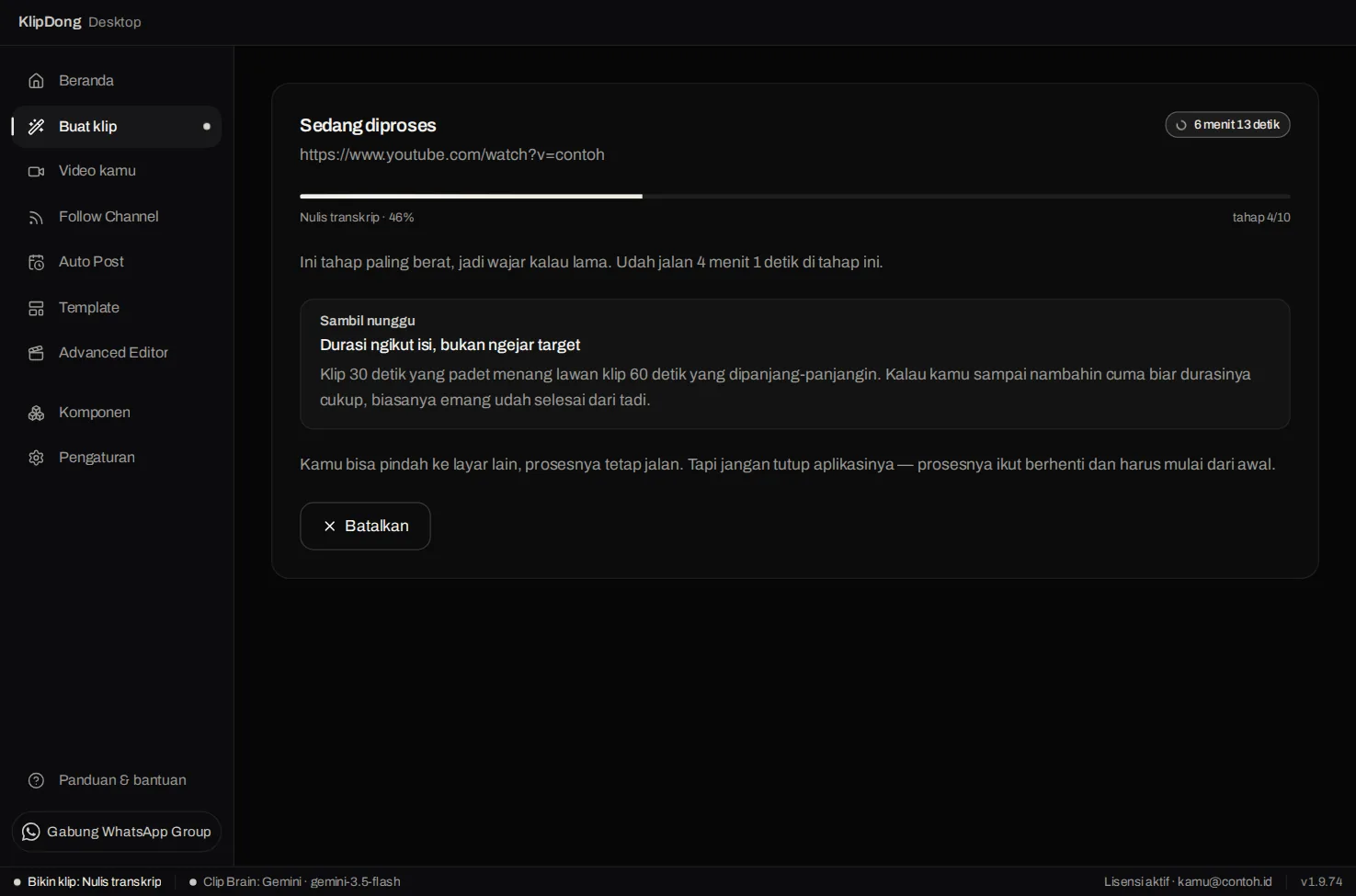
Task: Click 'Bikin klip: Nulis transkrip' status entry
Action: click(87, 882)
